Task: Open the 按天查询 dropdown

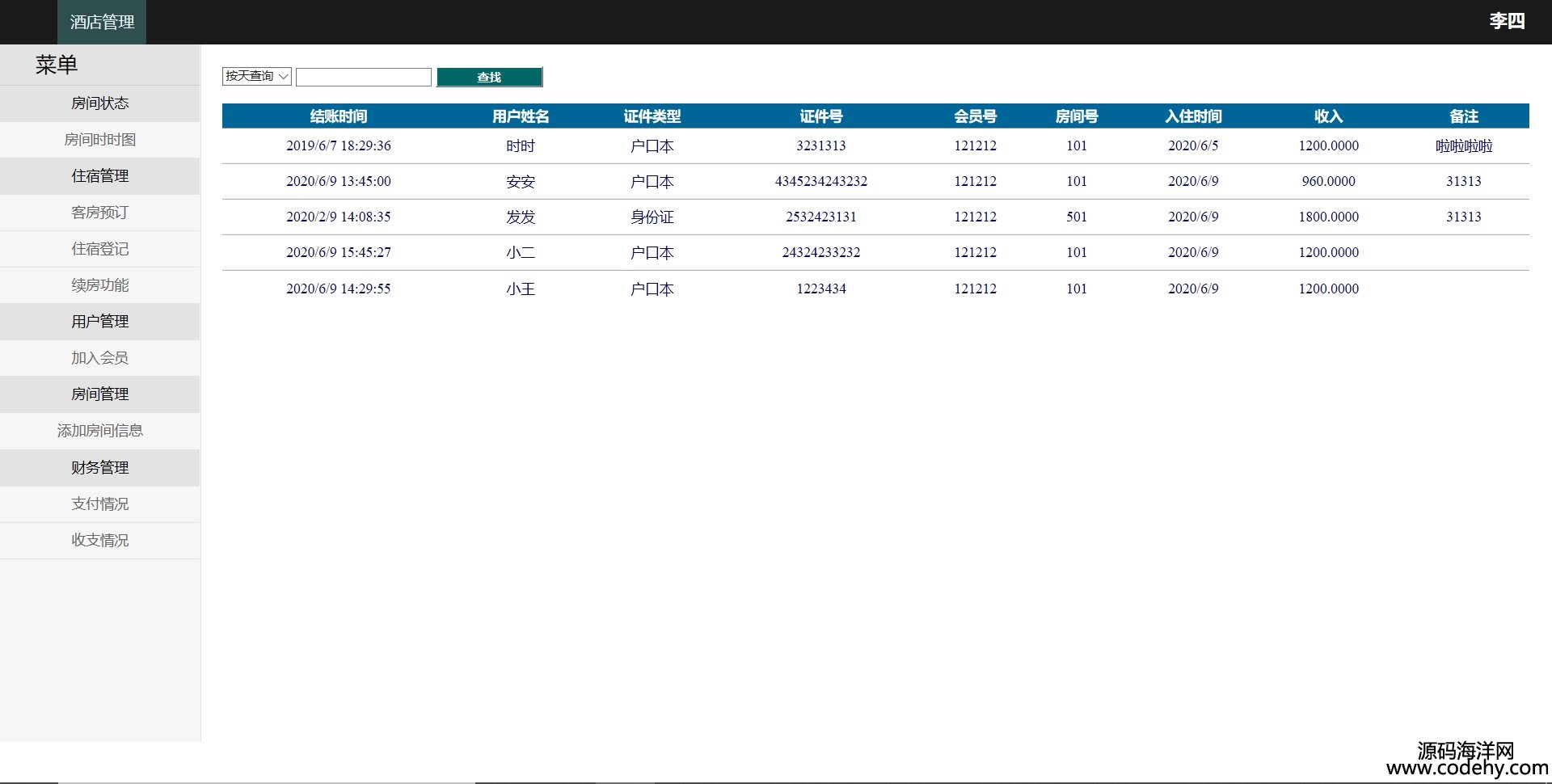Action: pyautogui.click(x=256, y=76)
